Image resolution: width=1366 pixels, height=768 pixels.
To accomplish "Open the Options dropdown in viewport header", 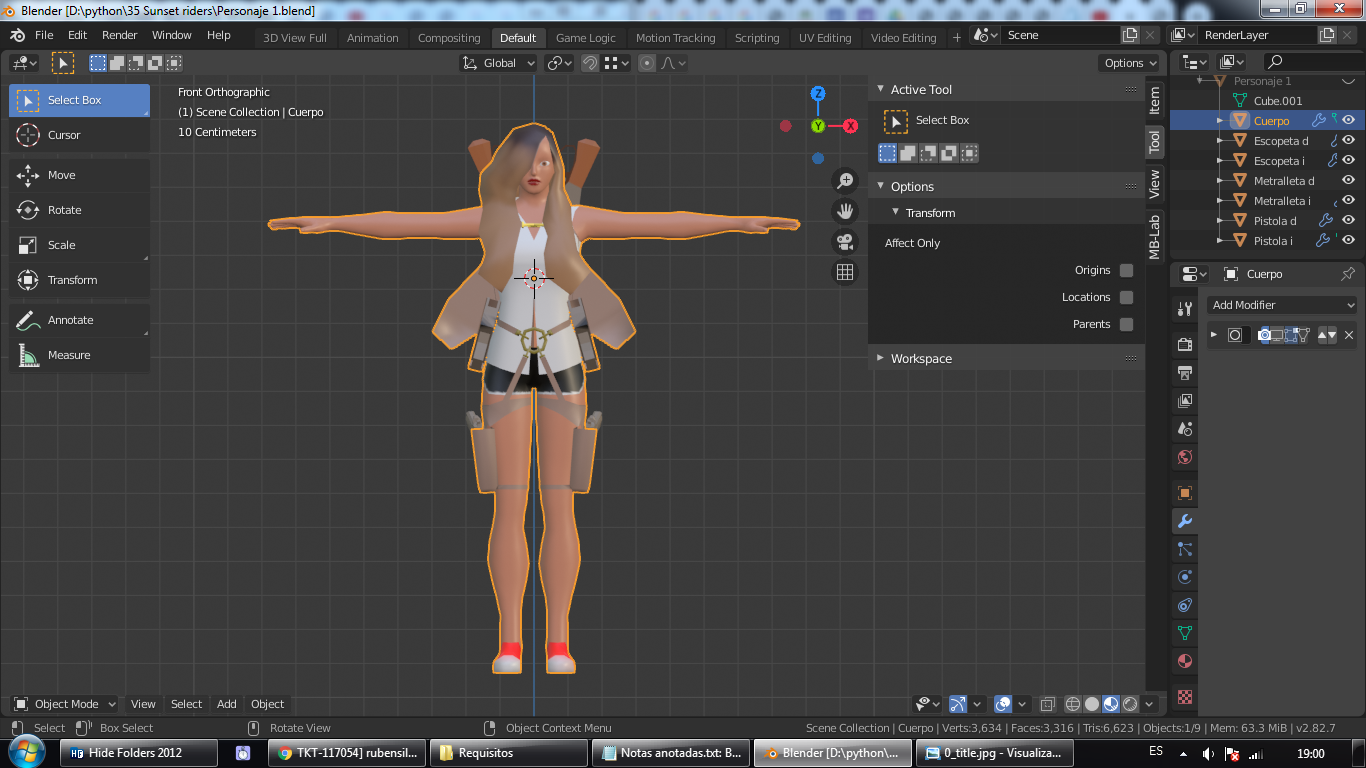I will (1130, 63).
